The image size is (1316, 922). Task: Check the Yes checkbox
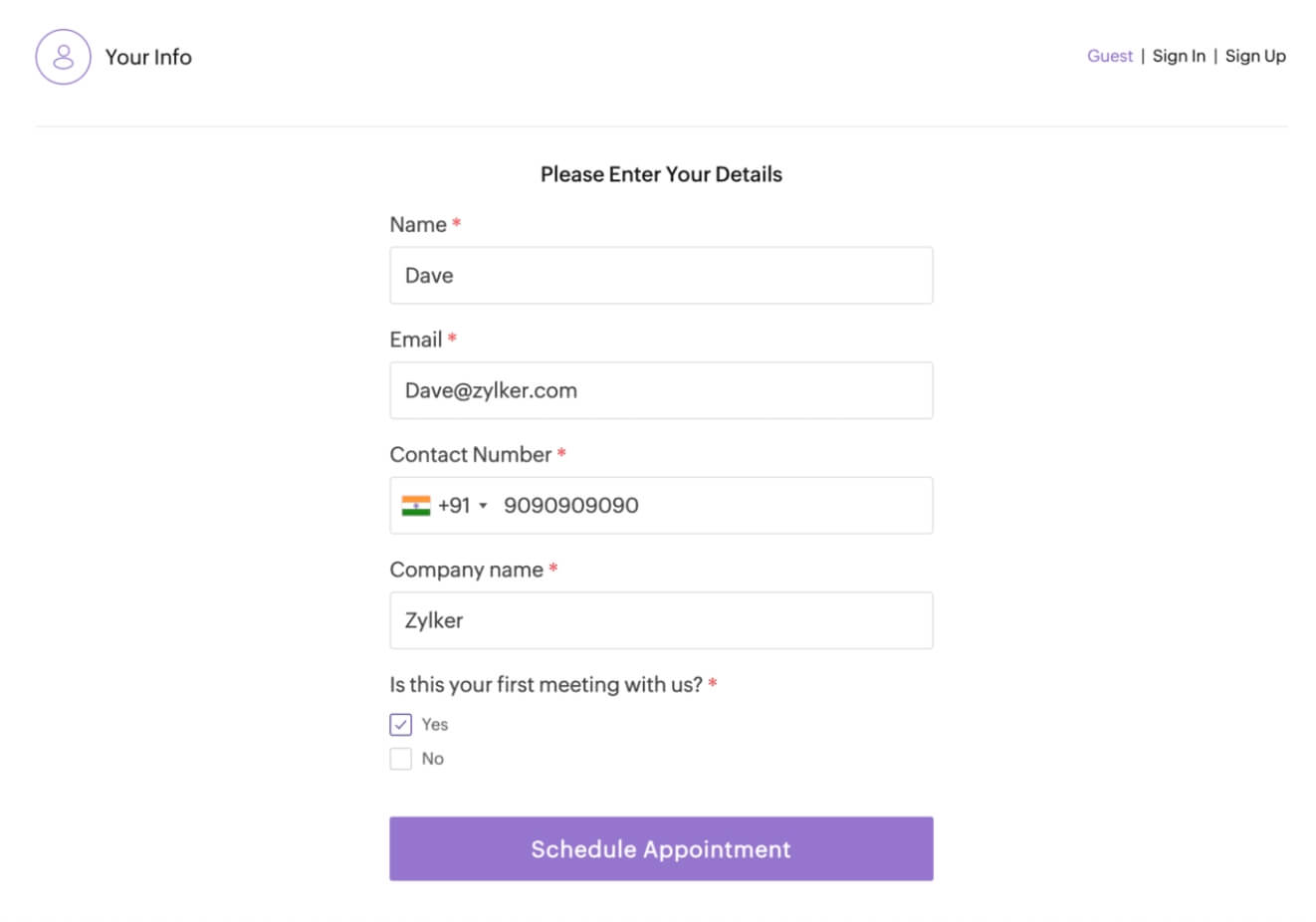401,725
